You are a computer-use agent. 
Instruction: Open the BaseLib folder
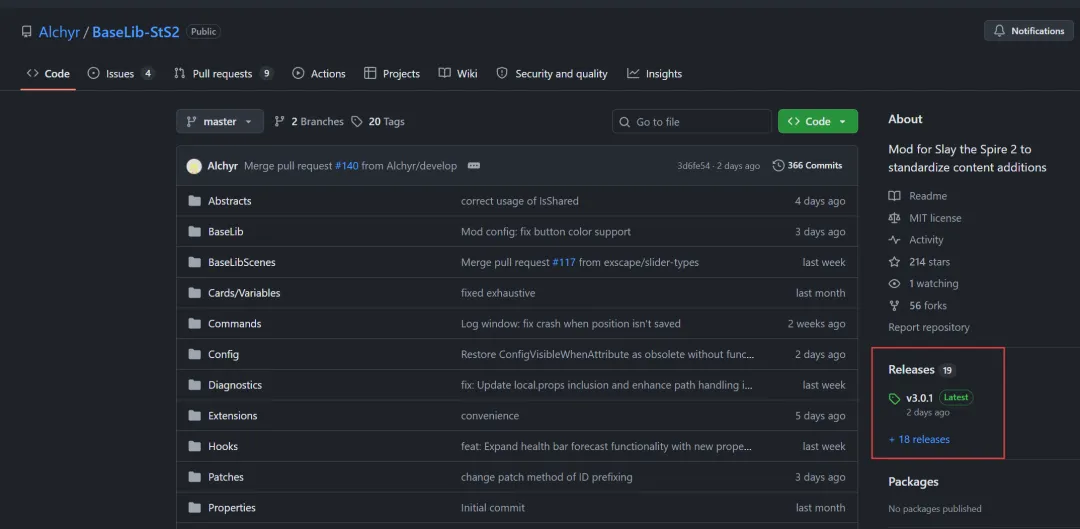pos(225,231)
